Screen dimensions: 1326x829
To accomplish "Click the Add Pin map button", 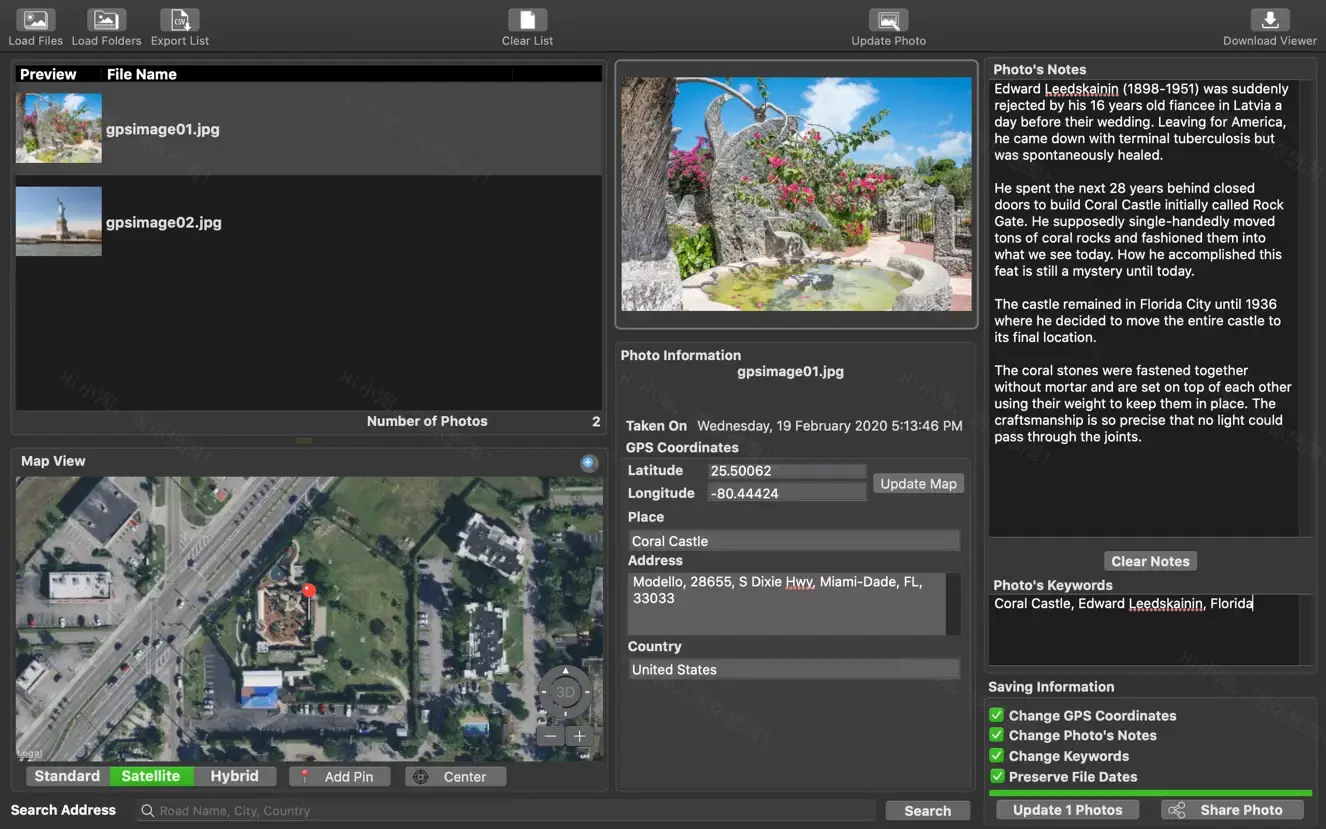I will [340, 775].
